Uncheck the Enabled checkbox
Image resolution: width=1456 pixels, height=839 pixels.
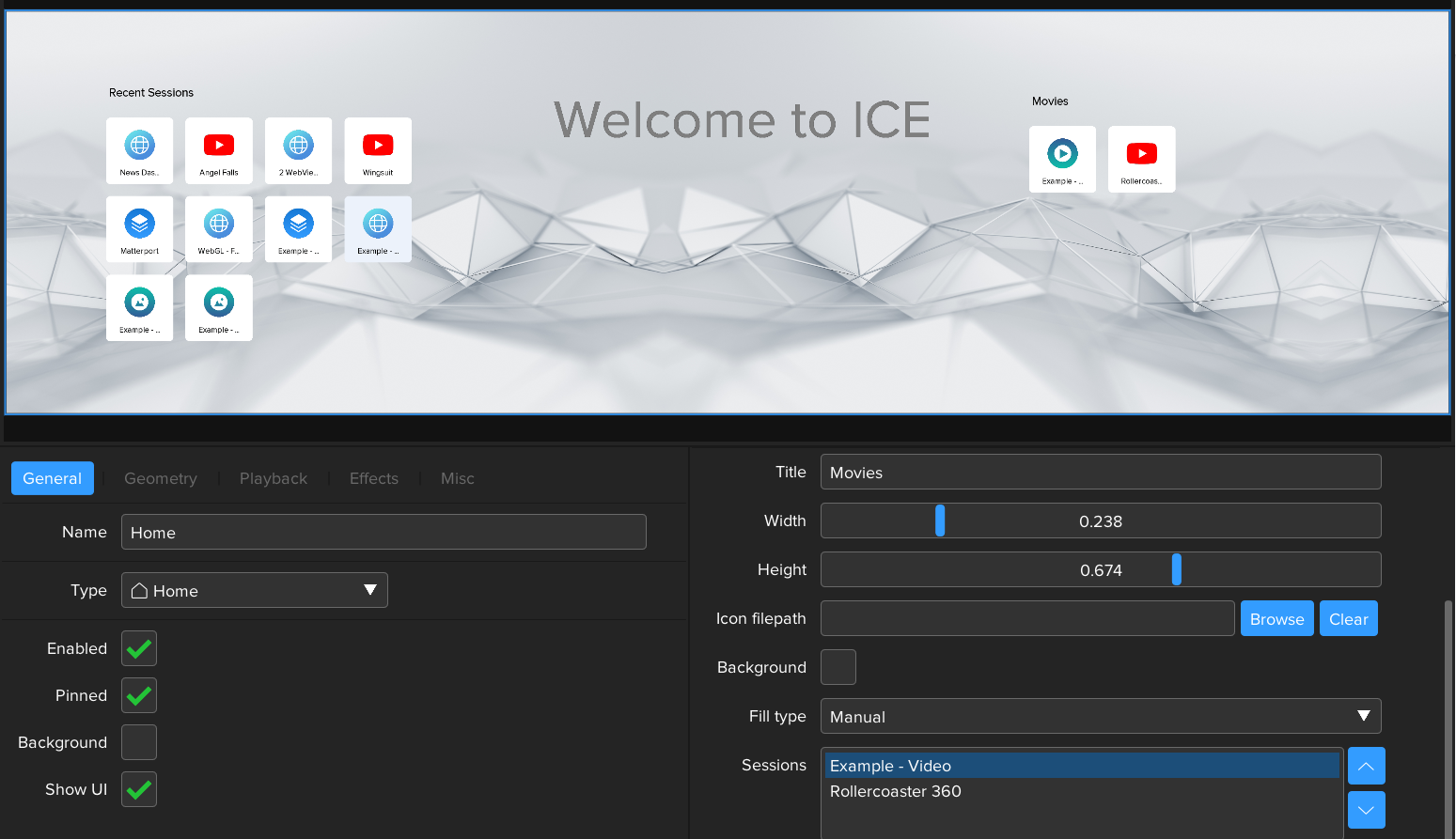pyautogui.click(x=139, y=648)
